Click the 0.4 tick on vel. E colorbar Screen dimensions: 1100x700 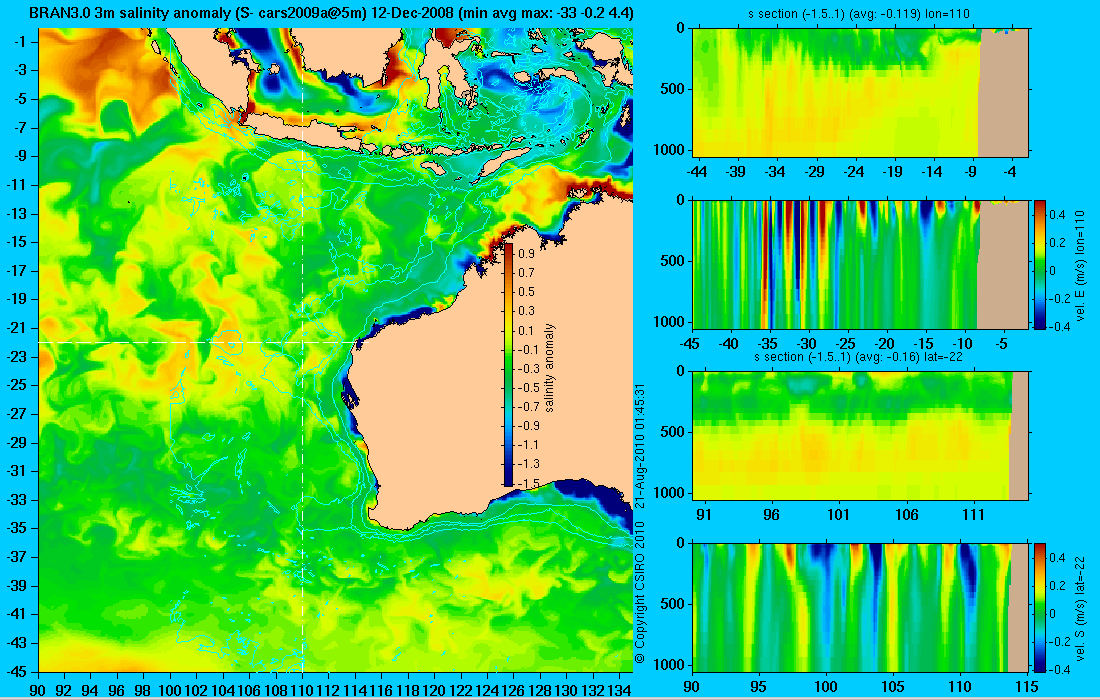1057,213
